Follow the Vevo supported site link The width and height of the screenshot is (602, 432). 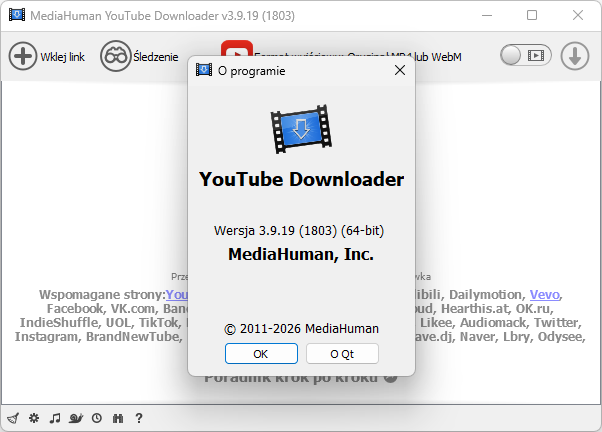pyautogui.click(x=544, y=295)
